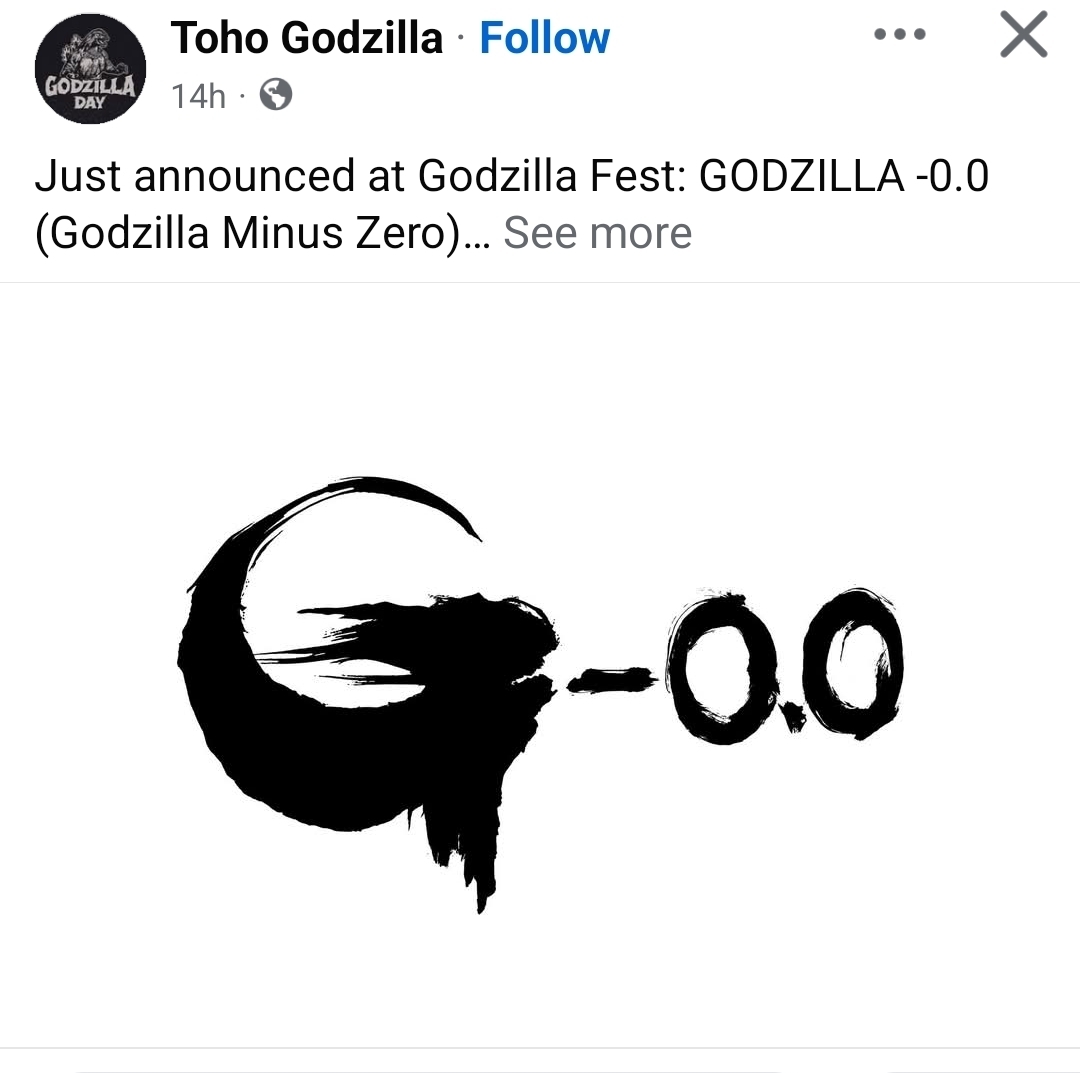This screenshot has height=1073, width=1080.
Task: Click the "GODZILLA -0.0" title in caption
Action: click(x=843, y=176)
